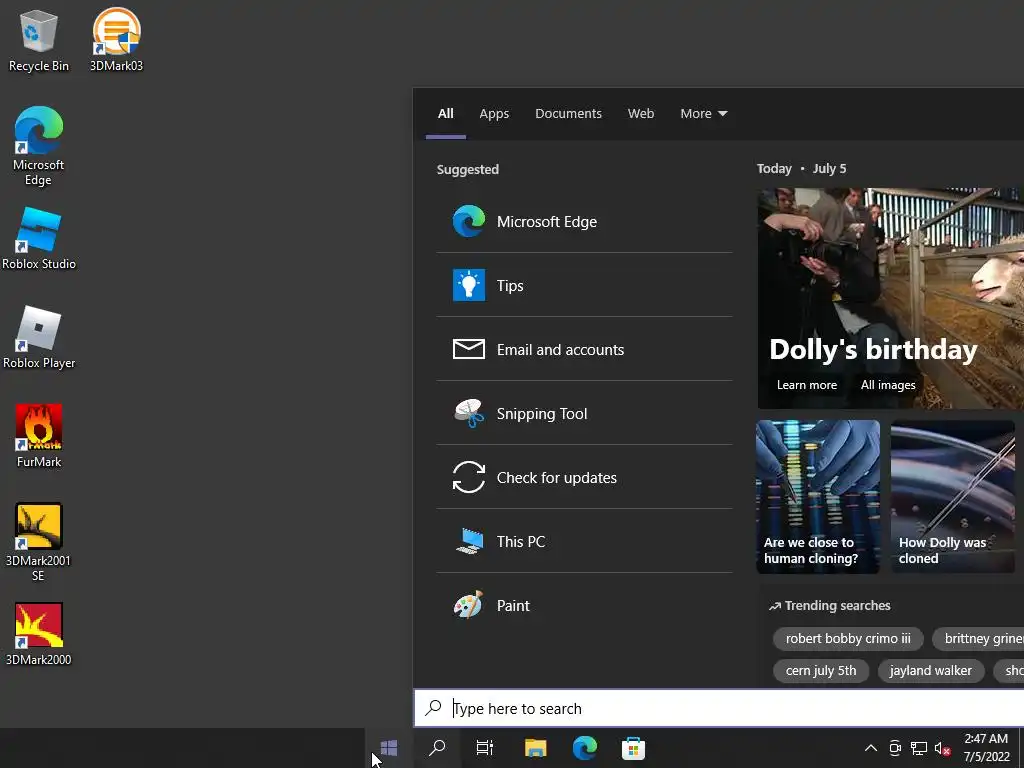Viewport: 1024px width, 768px height.
Task: Select Check for updates suggestion
Action: pos(584,477)
